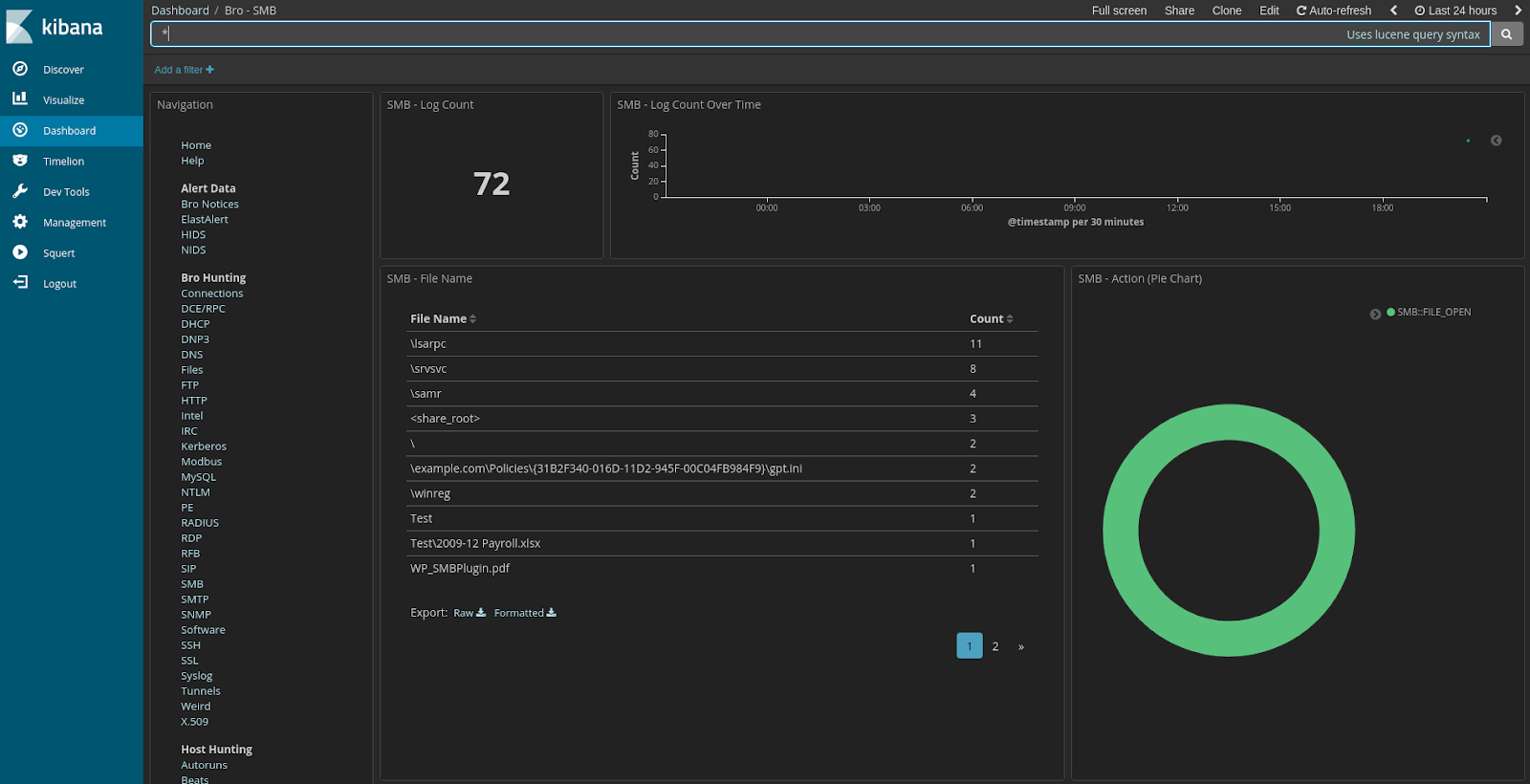Open ElastAlert dashboard link
This screenshot has width=1530, height=784.
coord(205,219)
